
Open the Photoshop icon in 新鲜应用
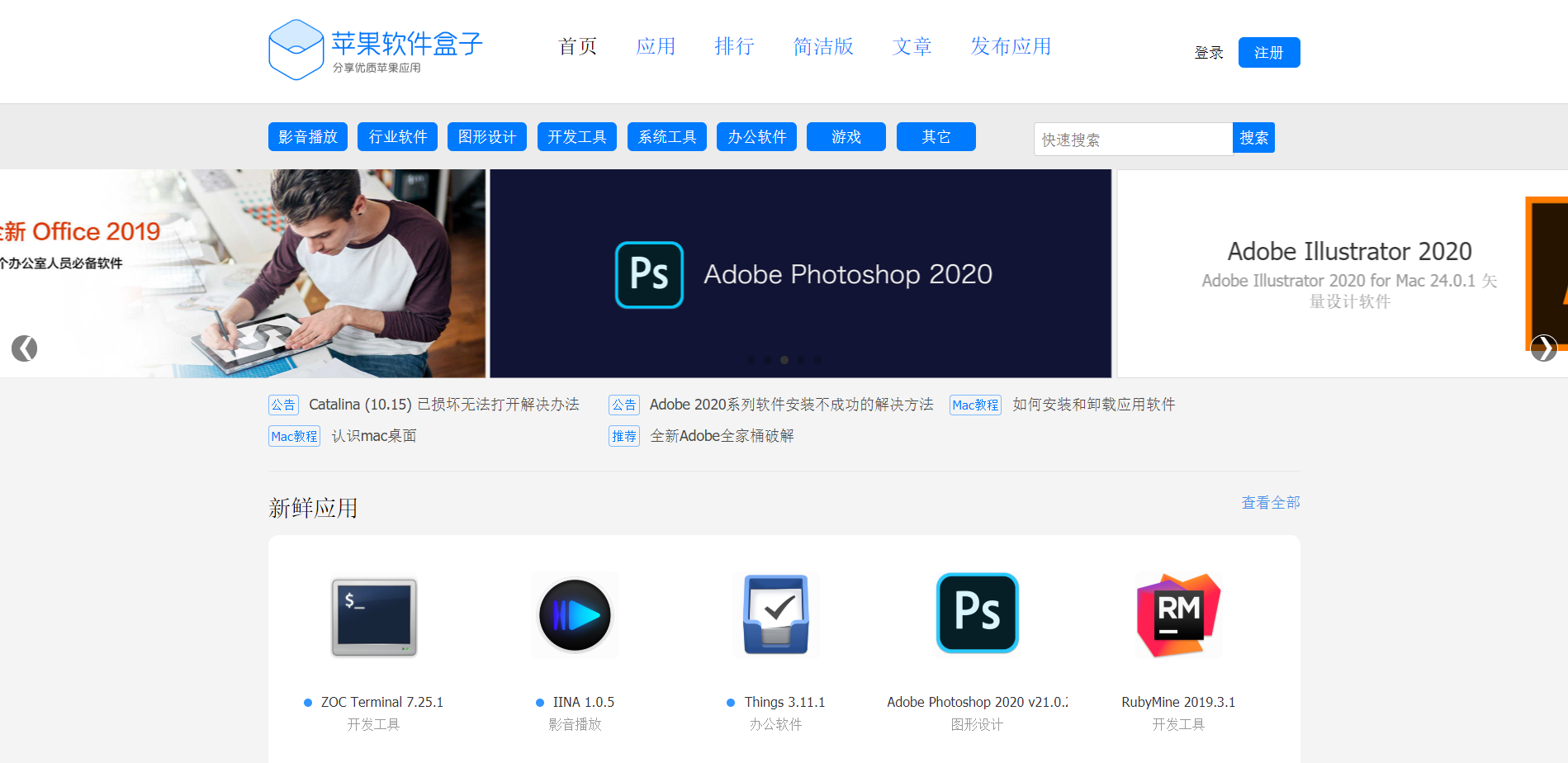pyautogui.click(x=978, y=614)
